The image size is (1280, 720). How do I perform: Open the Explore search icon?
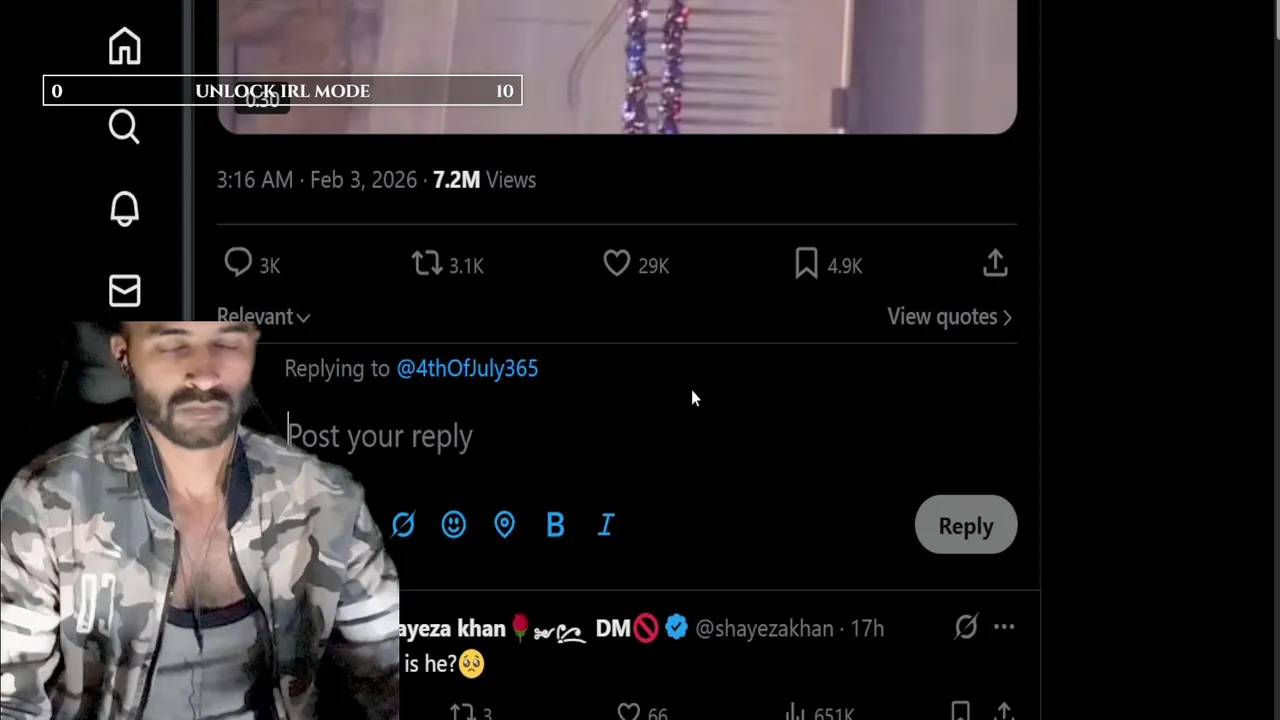point(124,127)
